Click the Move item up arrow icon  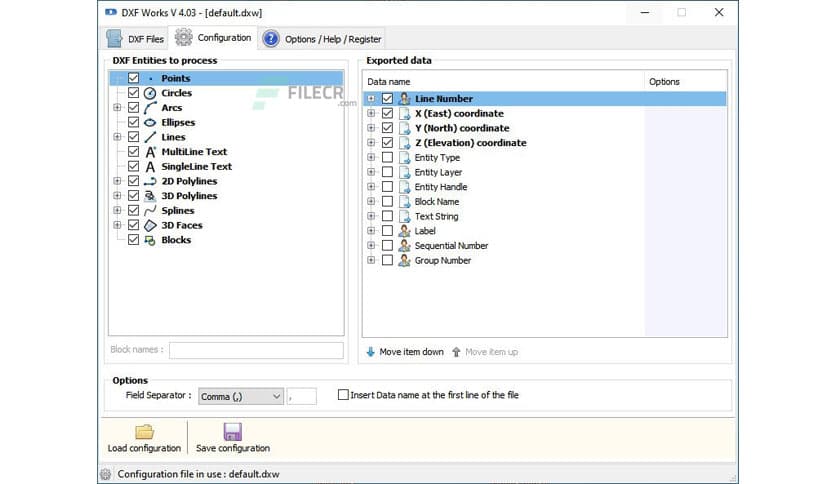point(456,352)
